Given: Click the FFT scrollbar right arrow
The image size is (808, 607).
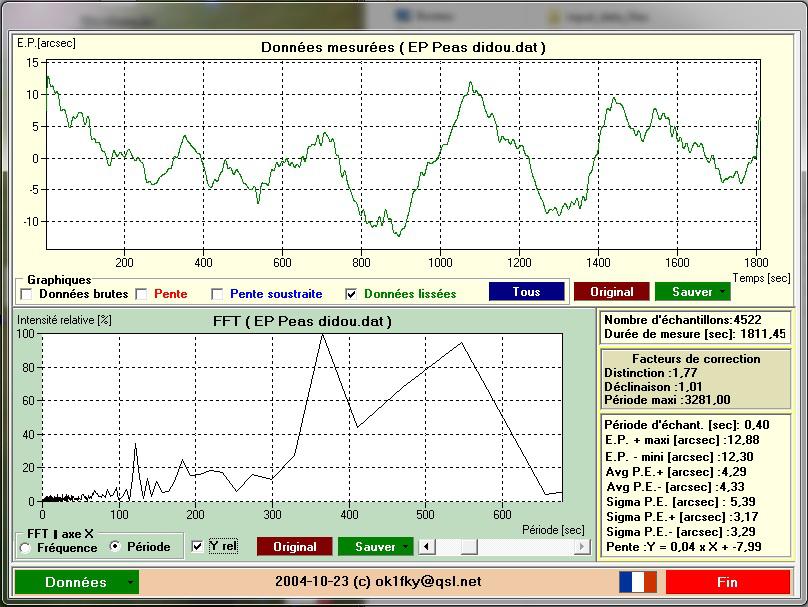Looking at the screenshot, I should [x=582, y=547].
